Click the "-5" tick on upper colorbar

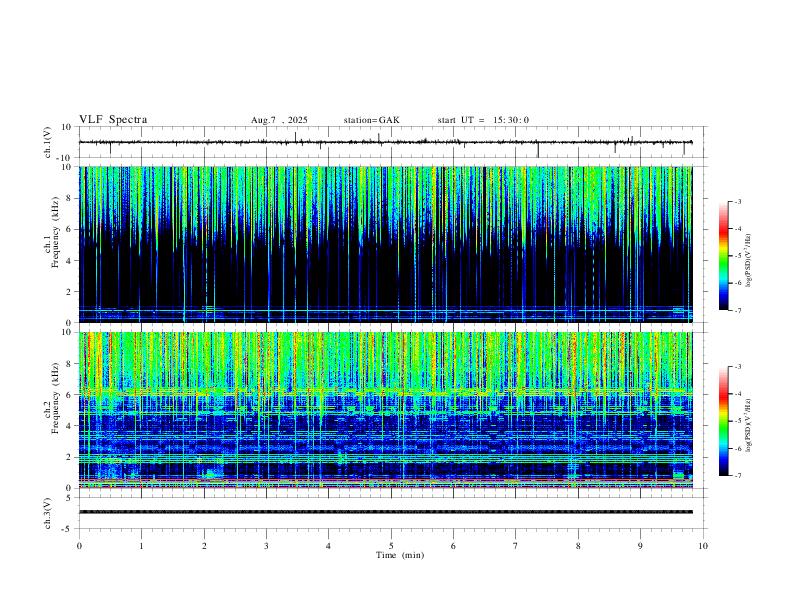[x=737, y=256]
